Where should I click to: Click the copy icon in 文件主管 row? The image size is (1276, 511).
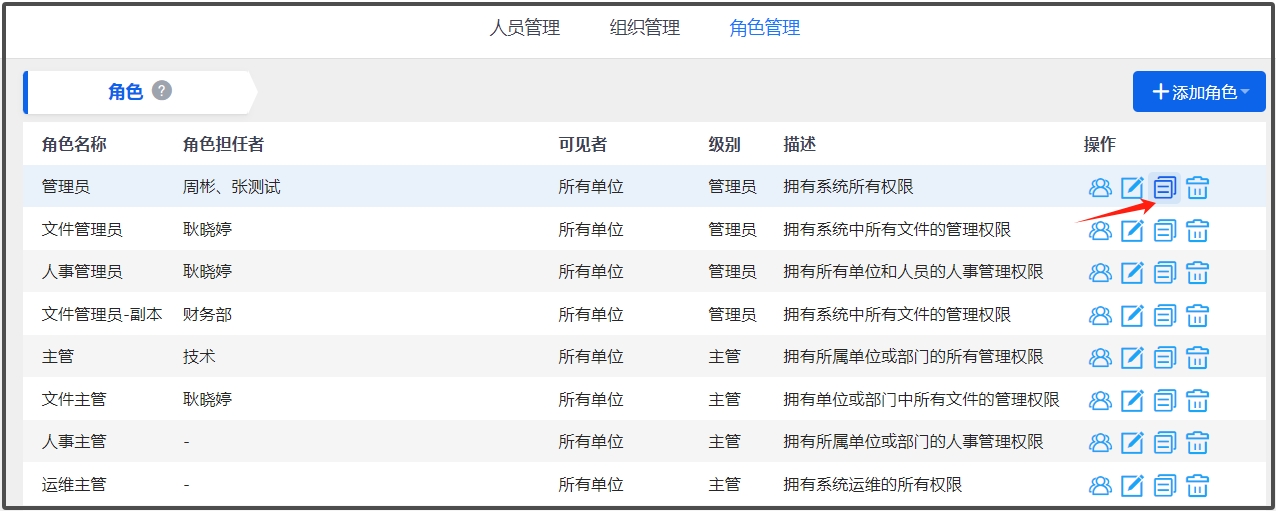[1165, 400]
